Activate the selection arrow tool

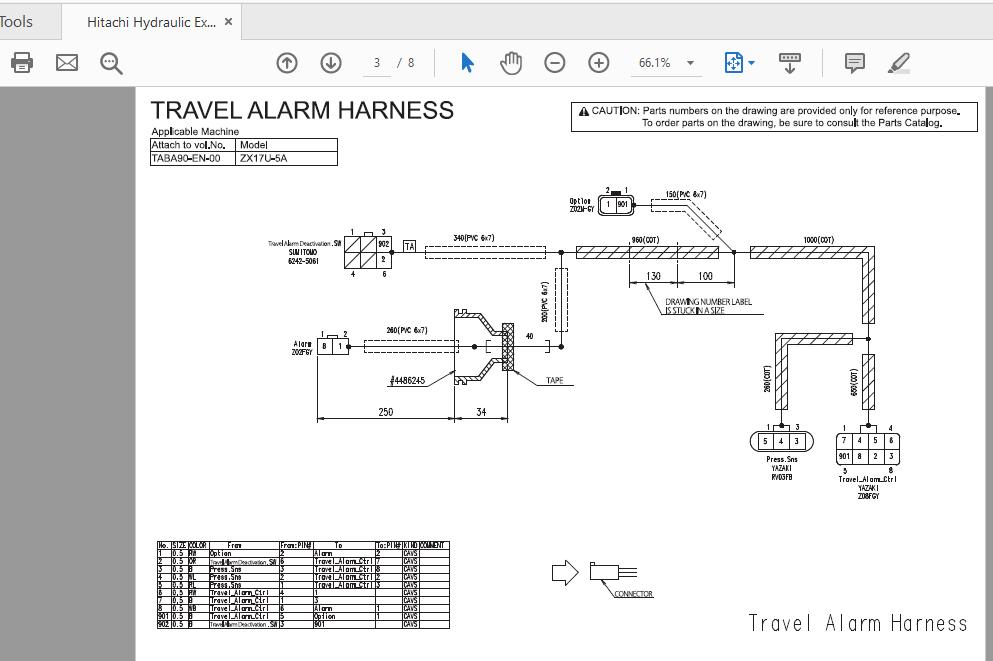[x=467, y=63]
